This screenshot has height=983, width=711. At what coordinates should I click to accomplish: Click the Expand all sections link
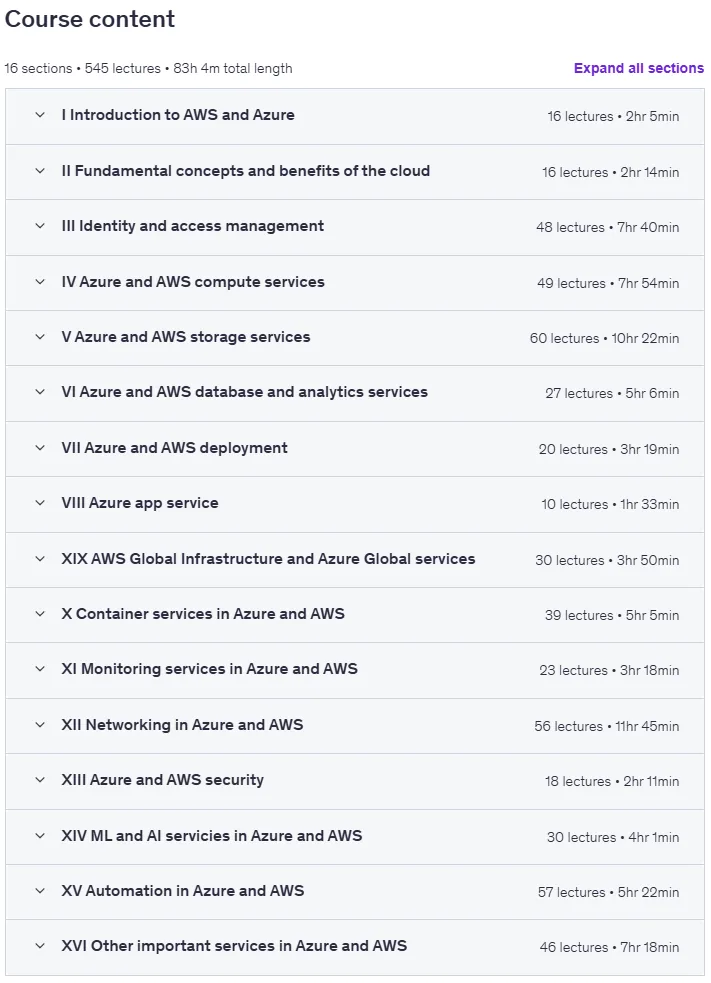pyautogui.click(x=639, y=68)
